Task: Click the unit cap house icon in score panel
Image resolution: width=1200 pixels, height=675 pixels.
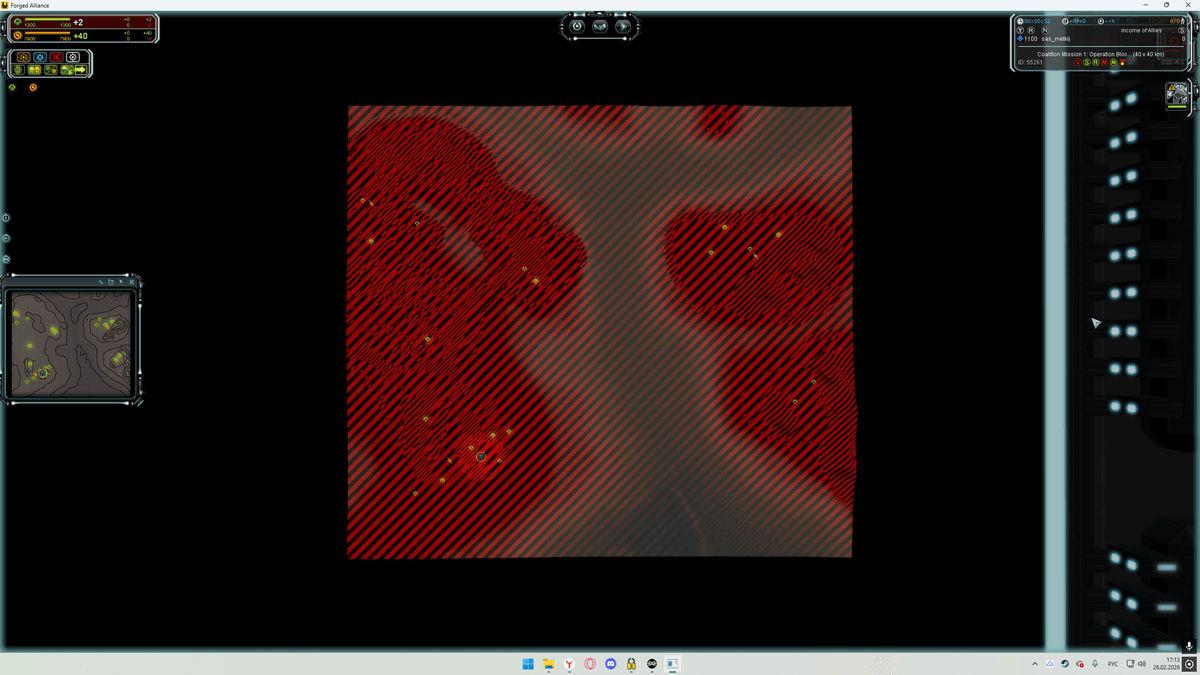Action: pos(1182,21)
